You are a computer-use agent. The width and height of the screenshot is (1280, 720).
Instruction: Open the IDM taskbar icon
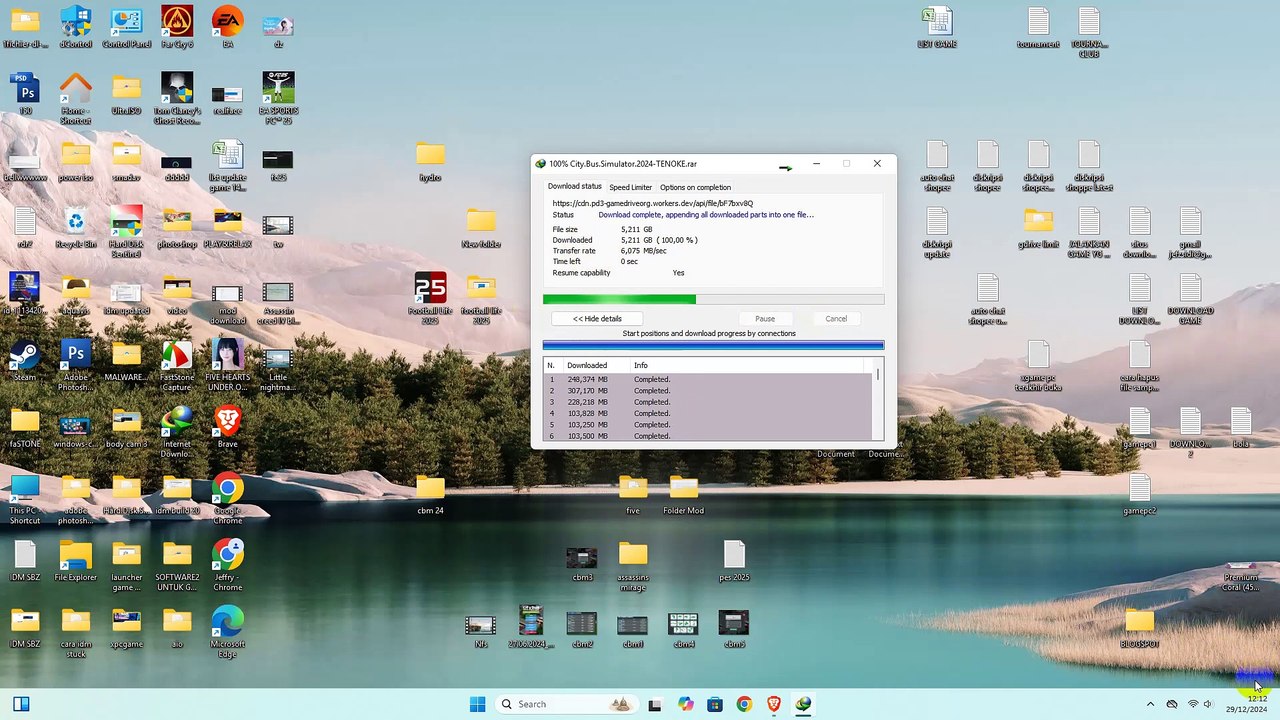(x=803, y=704)
